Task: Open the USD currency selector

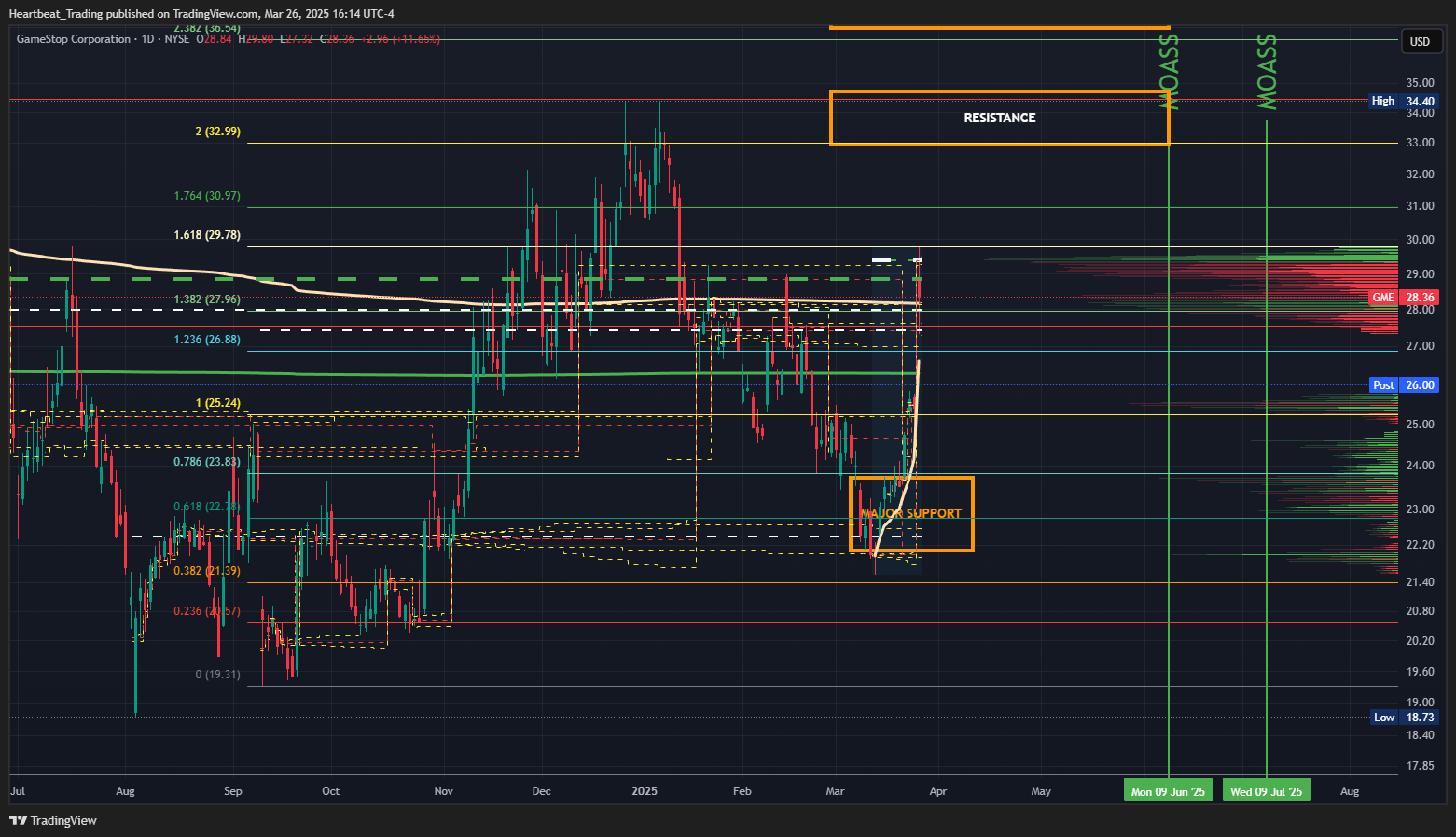Action: (1420, 41)
